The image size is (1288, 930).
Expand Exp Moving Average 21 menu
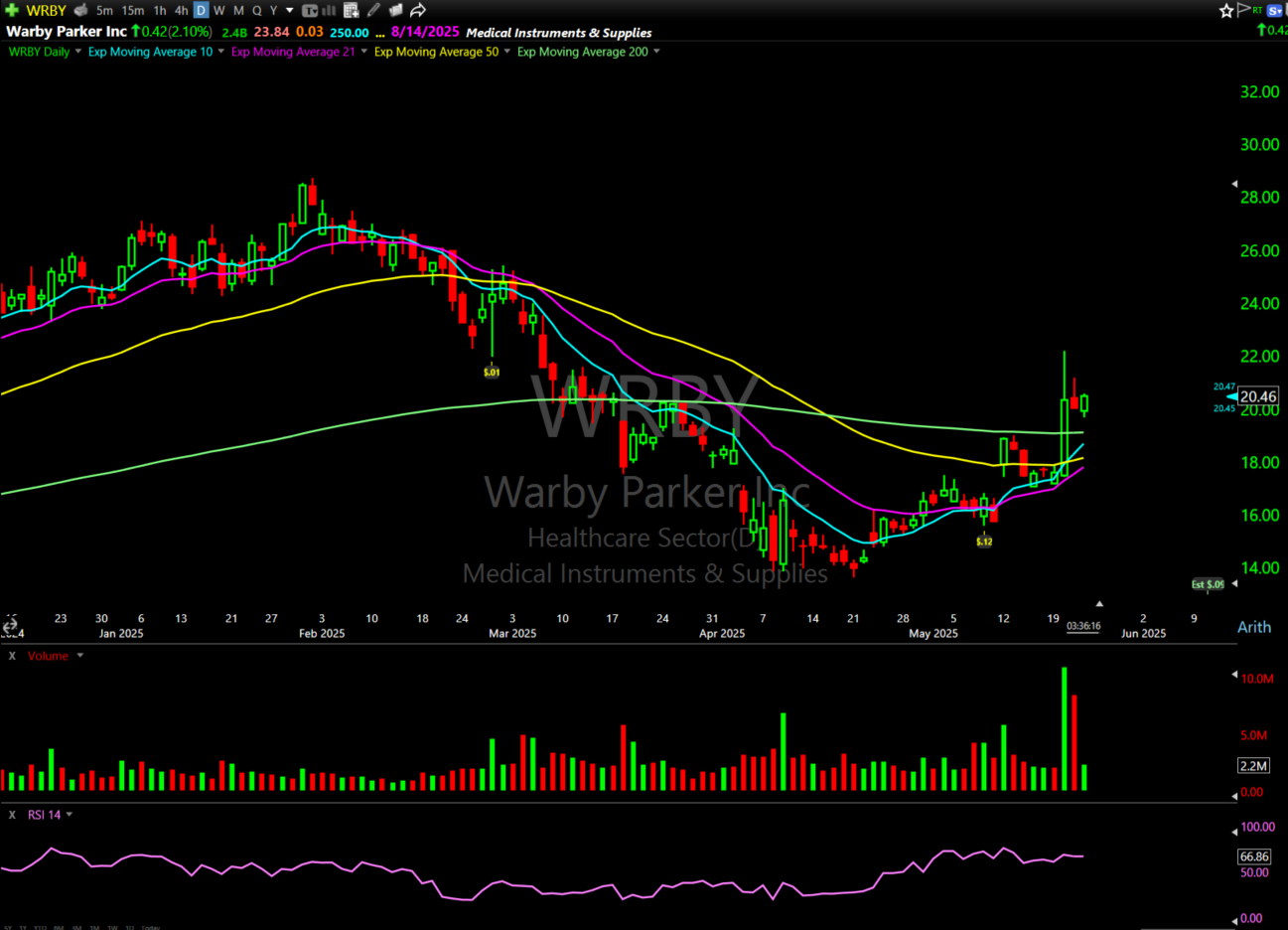[x=363, y=52]
